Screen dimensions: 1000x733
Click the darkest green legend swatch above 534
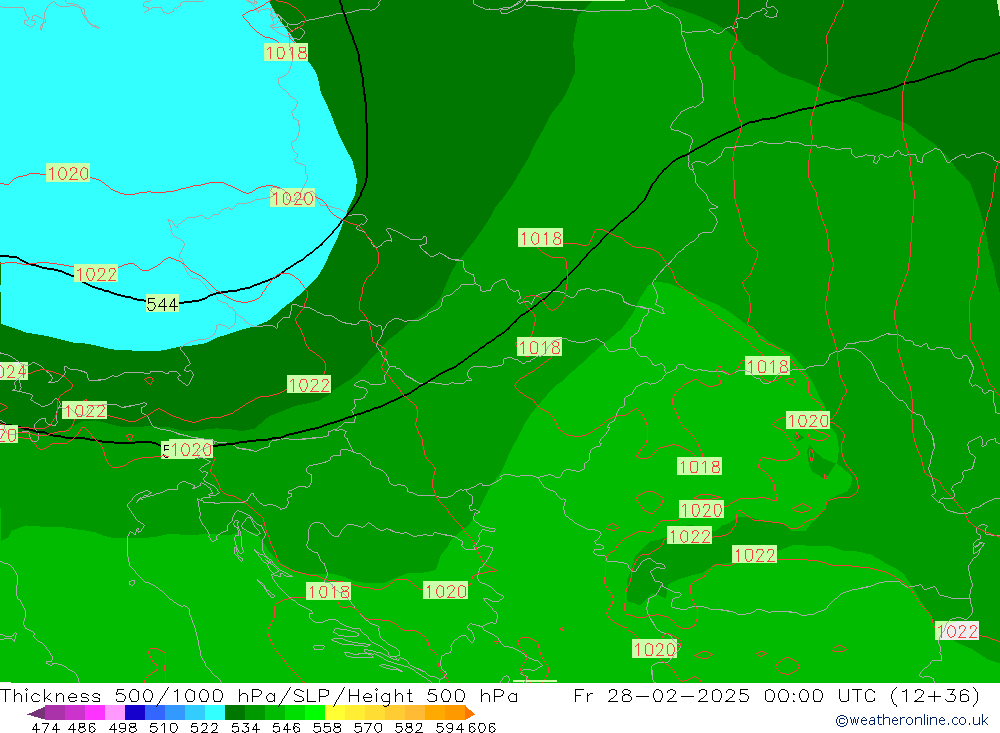(x=235, y=713)
